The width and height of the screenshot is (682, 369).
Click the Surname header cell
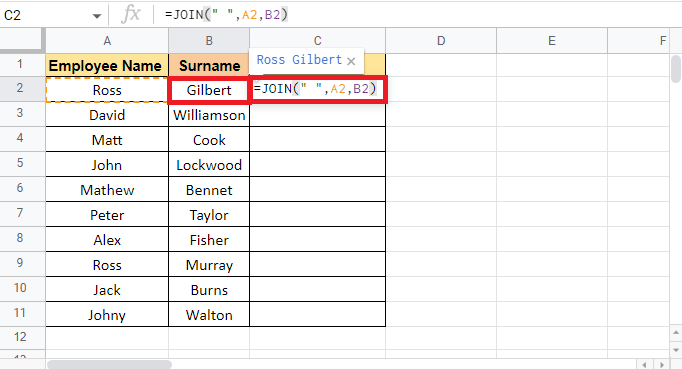(209, 65)
